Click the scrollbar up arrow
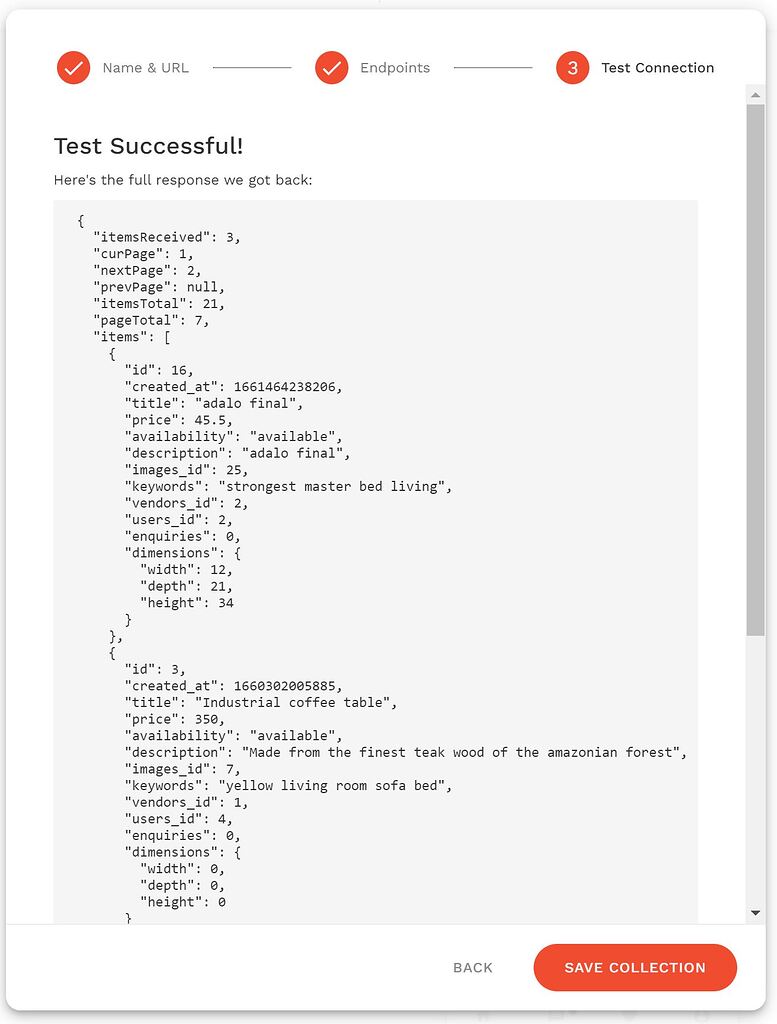The height and width of the screenshot is (1024, 777). point(755,95)
